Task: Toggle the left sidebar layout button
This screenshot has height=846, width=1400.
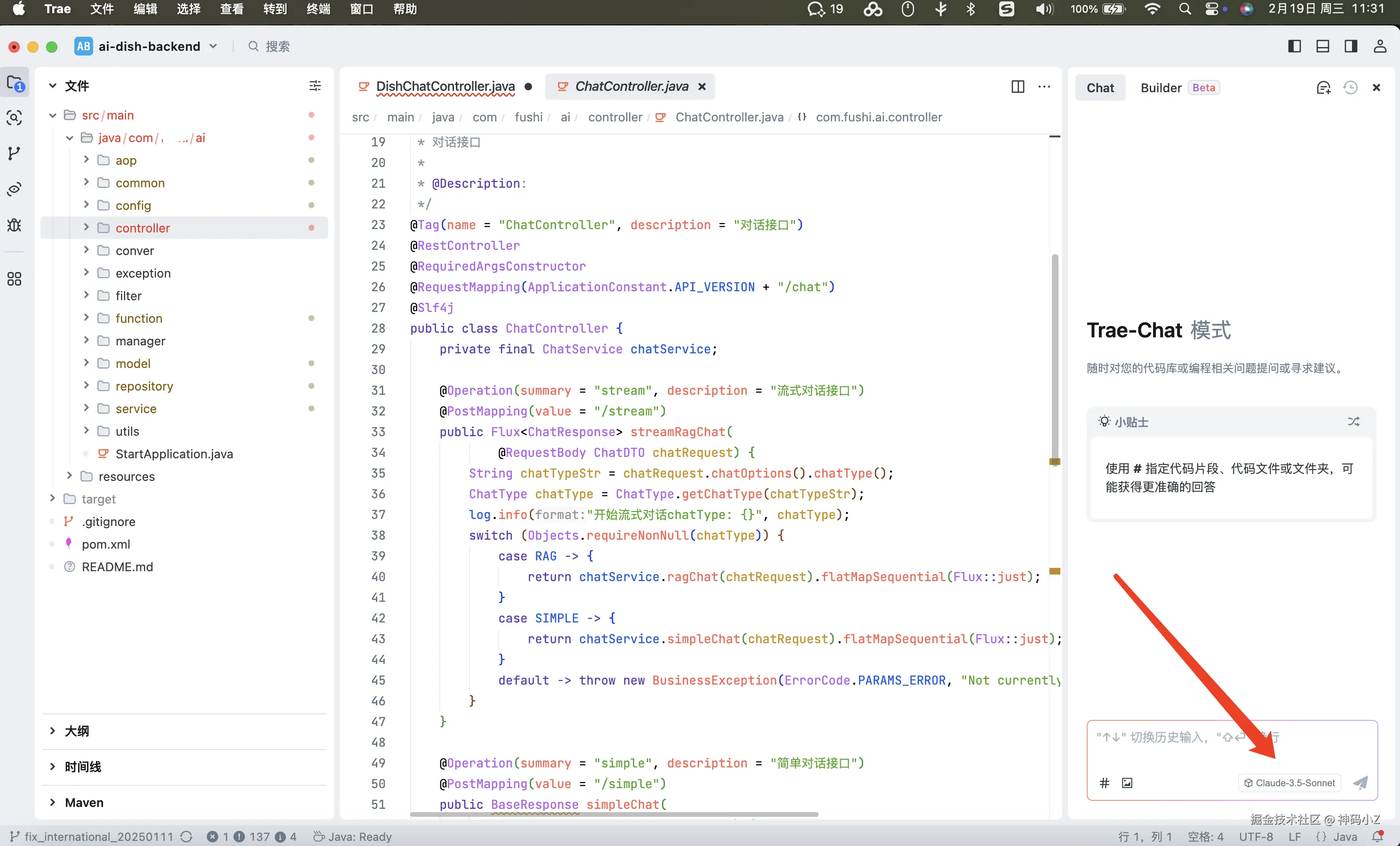Action: coord(1294,46)
